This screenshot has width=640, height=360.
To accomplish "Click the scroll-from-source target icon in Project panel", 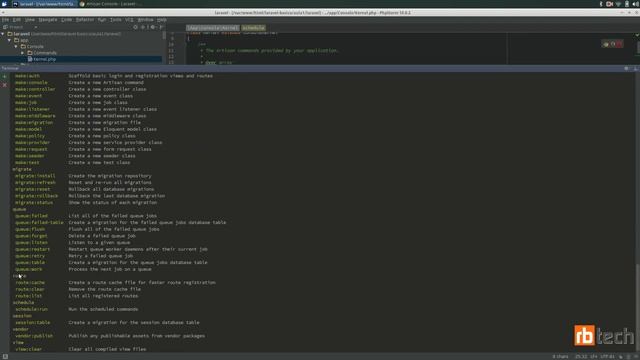I will pos(136,27).
